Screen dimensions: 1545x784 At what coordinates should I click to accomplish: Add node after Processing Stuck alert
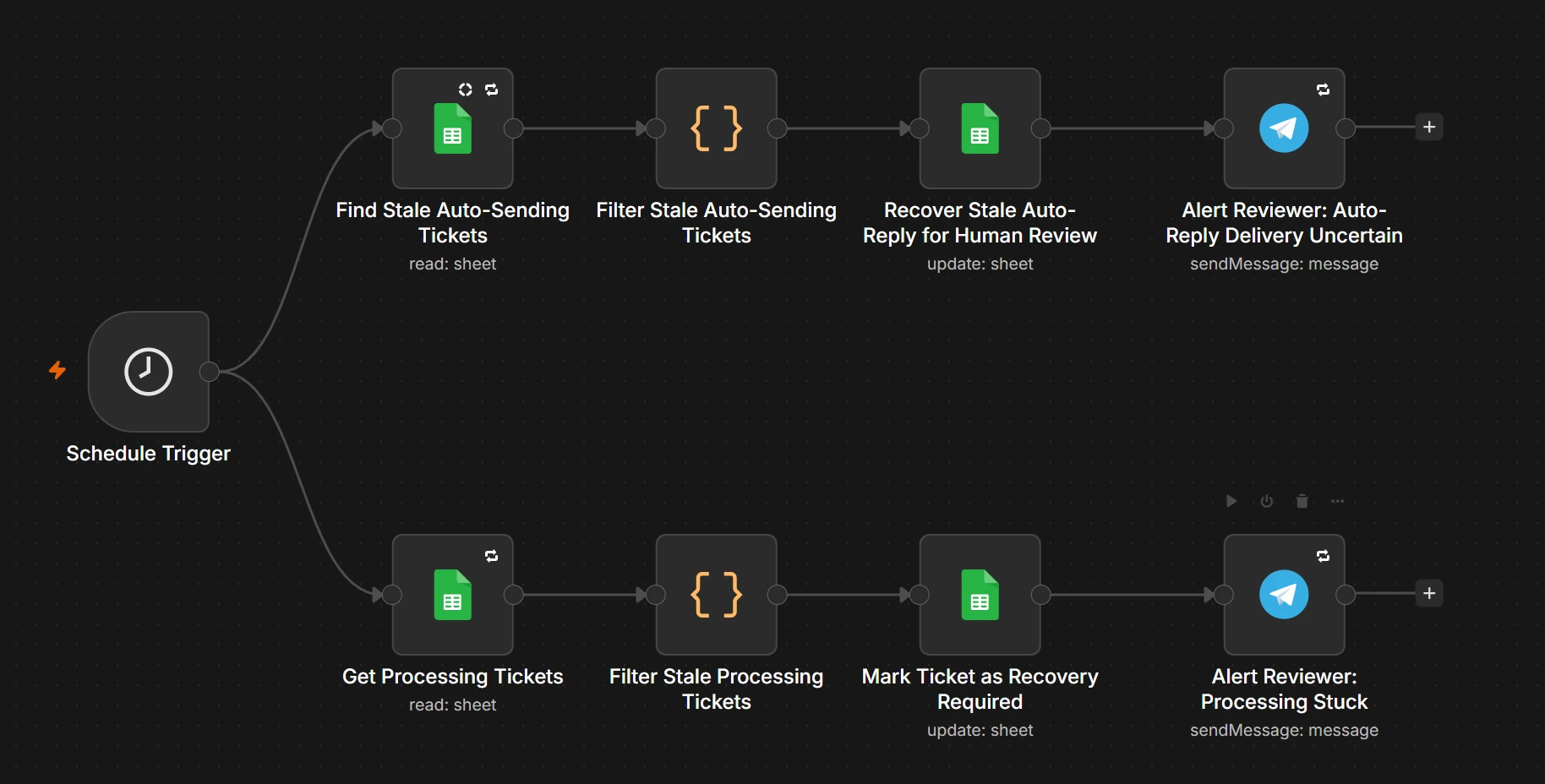[x=1429, y=594]
